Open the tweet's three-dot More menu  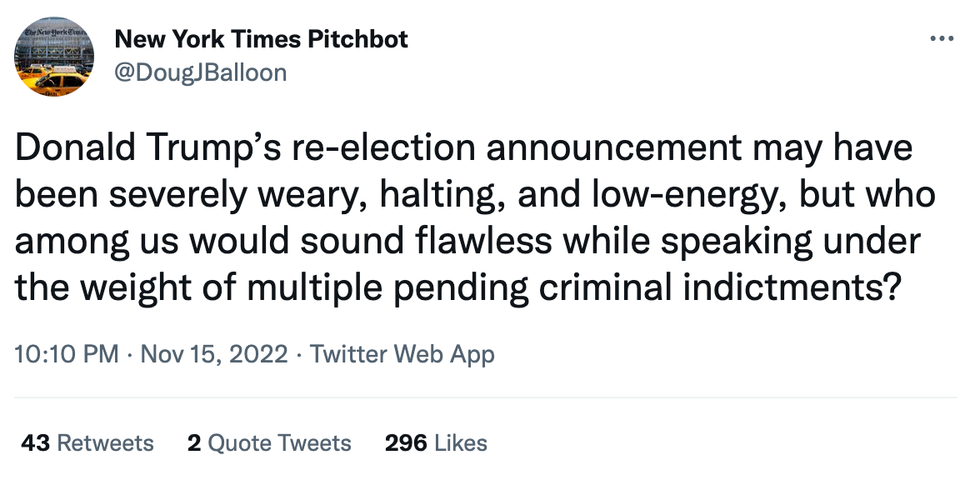click(942, 40)
